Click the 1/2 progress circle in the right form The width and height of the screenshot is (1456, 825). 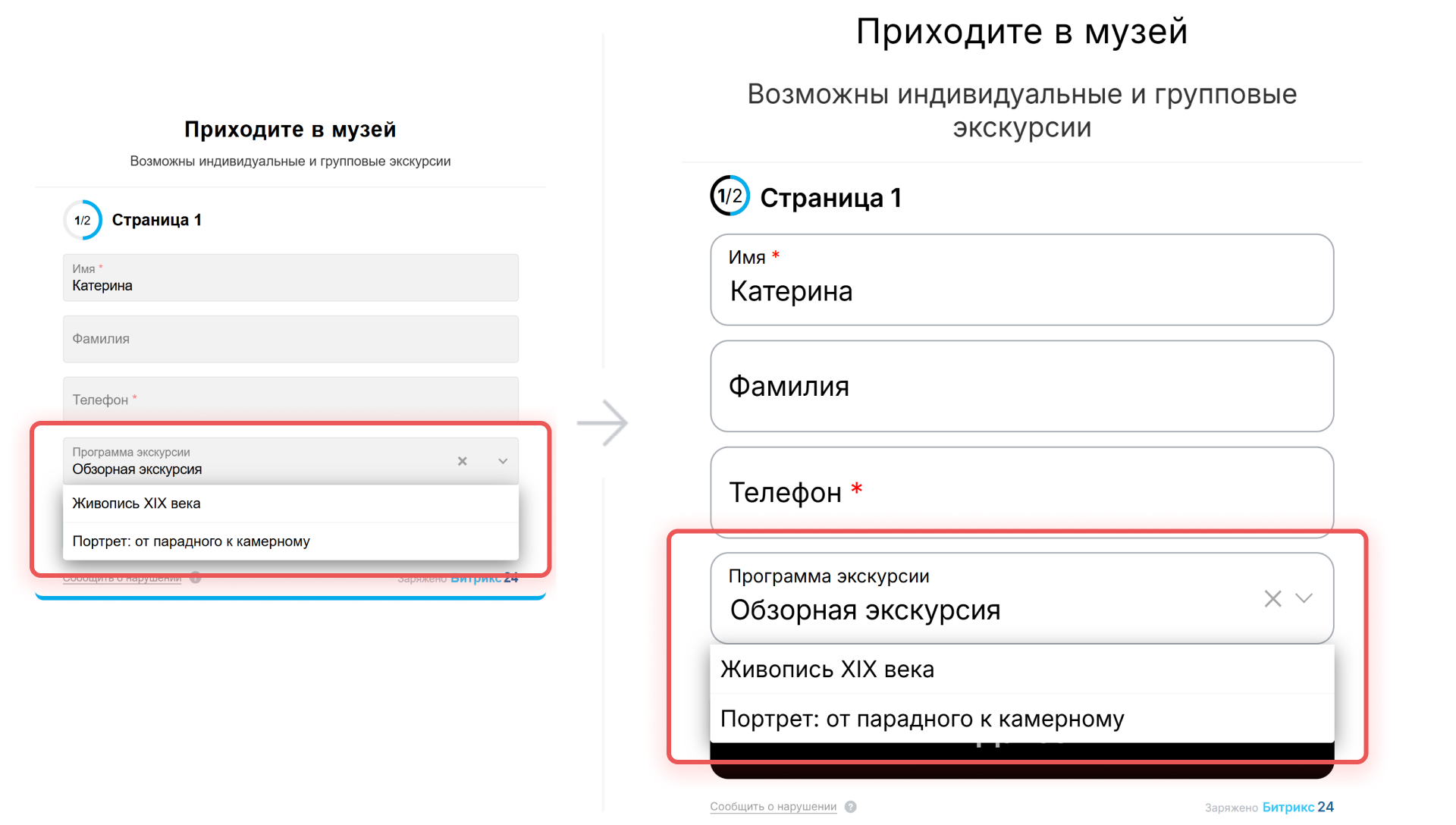tap(730, 196)
